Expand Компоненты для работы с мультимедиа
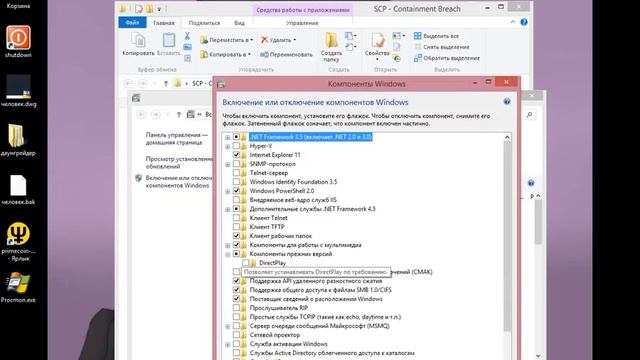 click(228, 245)
